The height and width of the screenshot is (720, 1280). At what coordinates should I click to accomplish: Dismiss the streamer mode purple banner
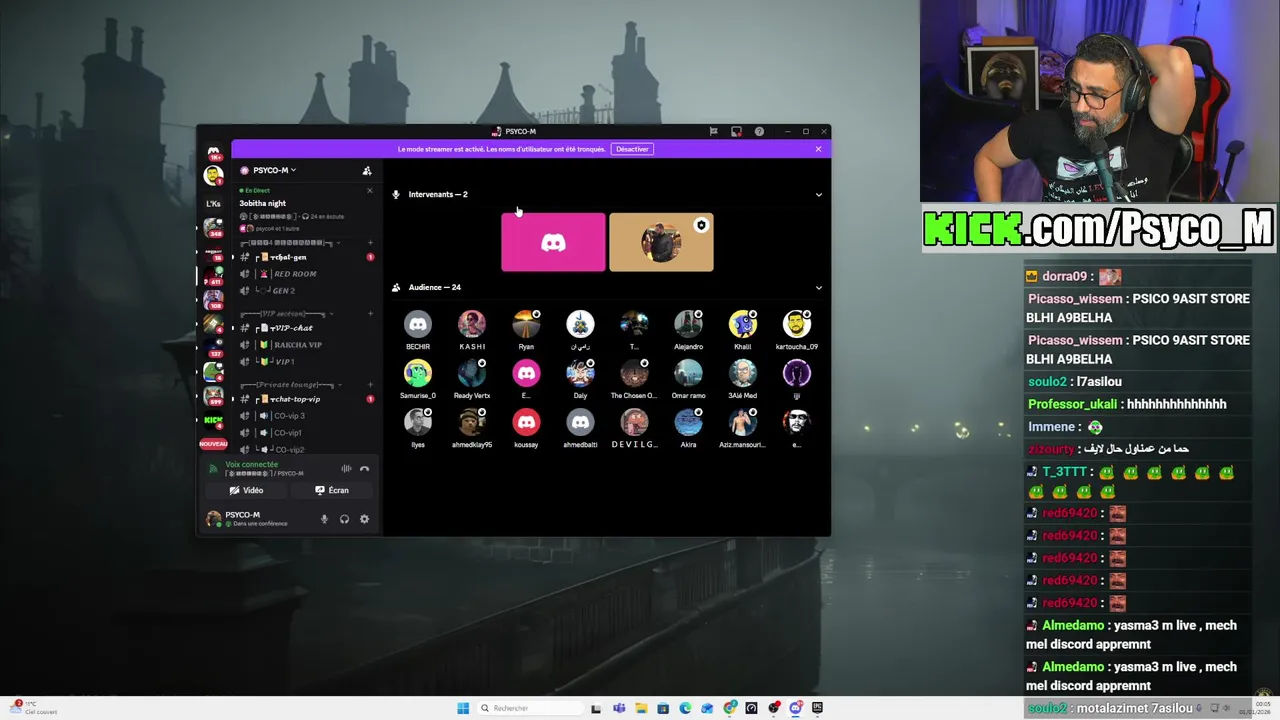(818, 149)
